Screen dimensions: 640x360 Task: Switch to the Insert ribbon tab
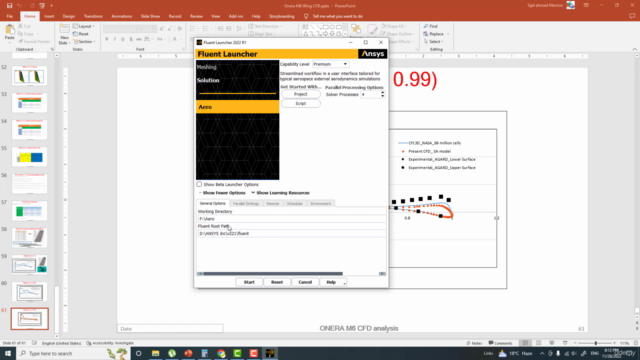(x=49, y=16)
